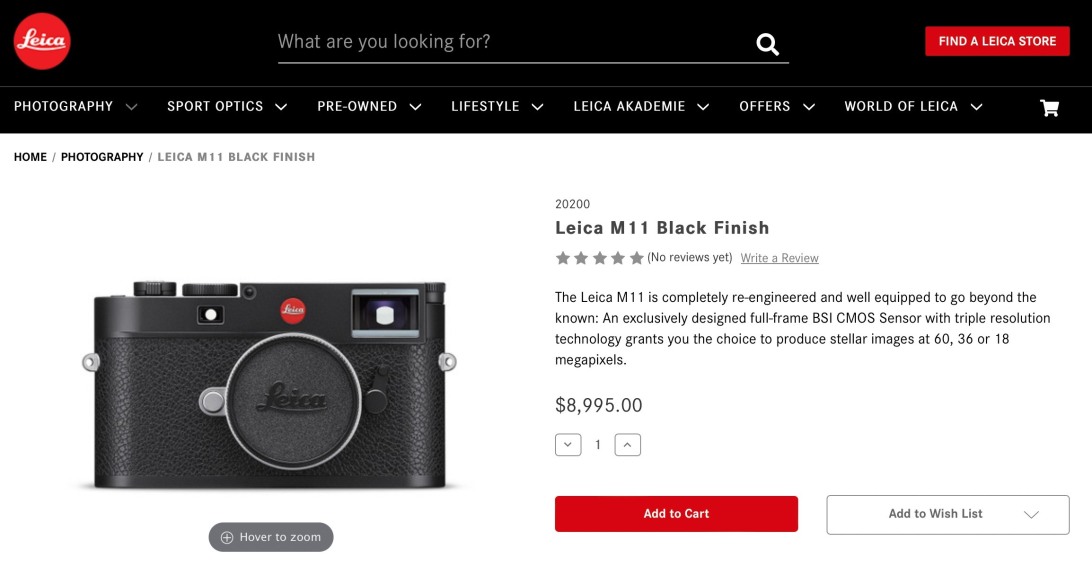Viewport: 1092px width, 566px height.
Task: Click the red Leica logo
Action: (42, 41)
